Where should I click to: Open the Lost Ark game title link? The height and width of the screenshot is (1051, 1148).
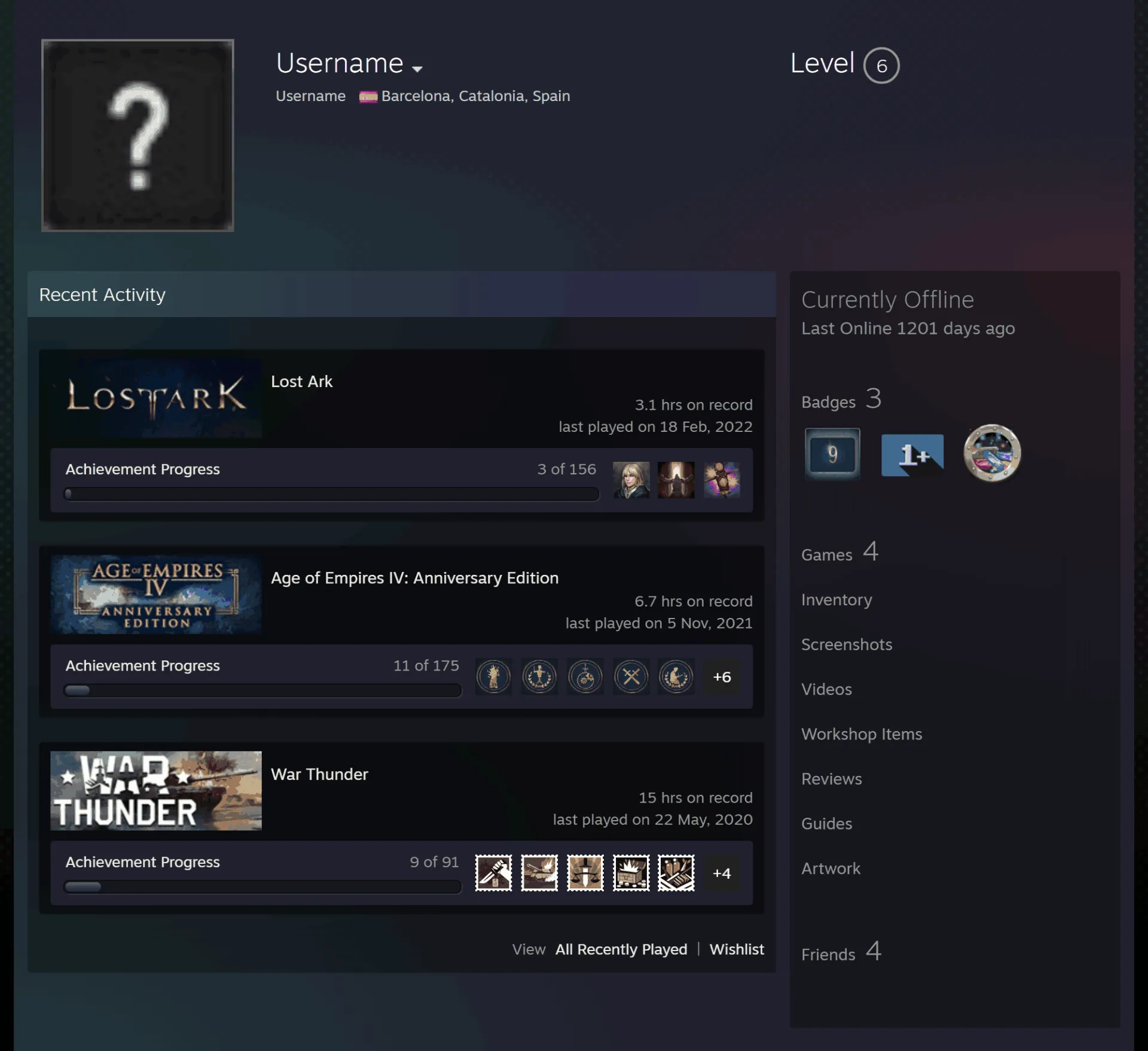(x=301, y=382)
